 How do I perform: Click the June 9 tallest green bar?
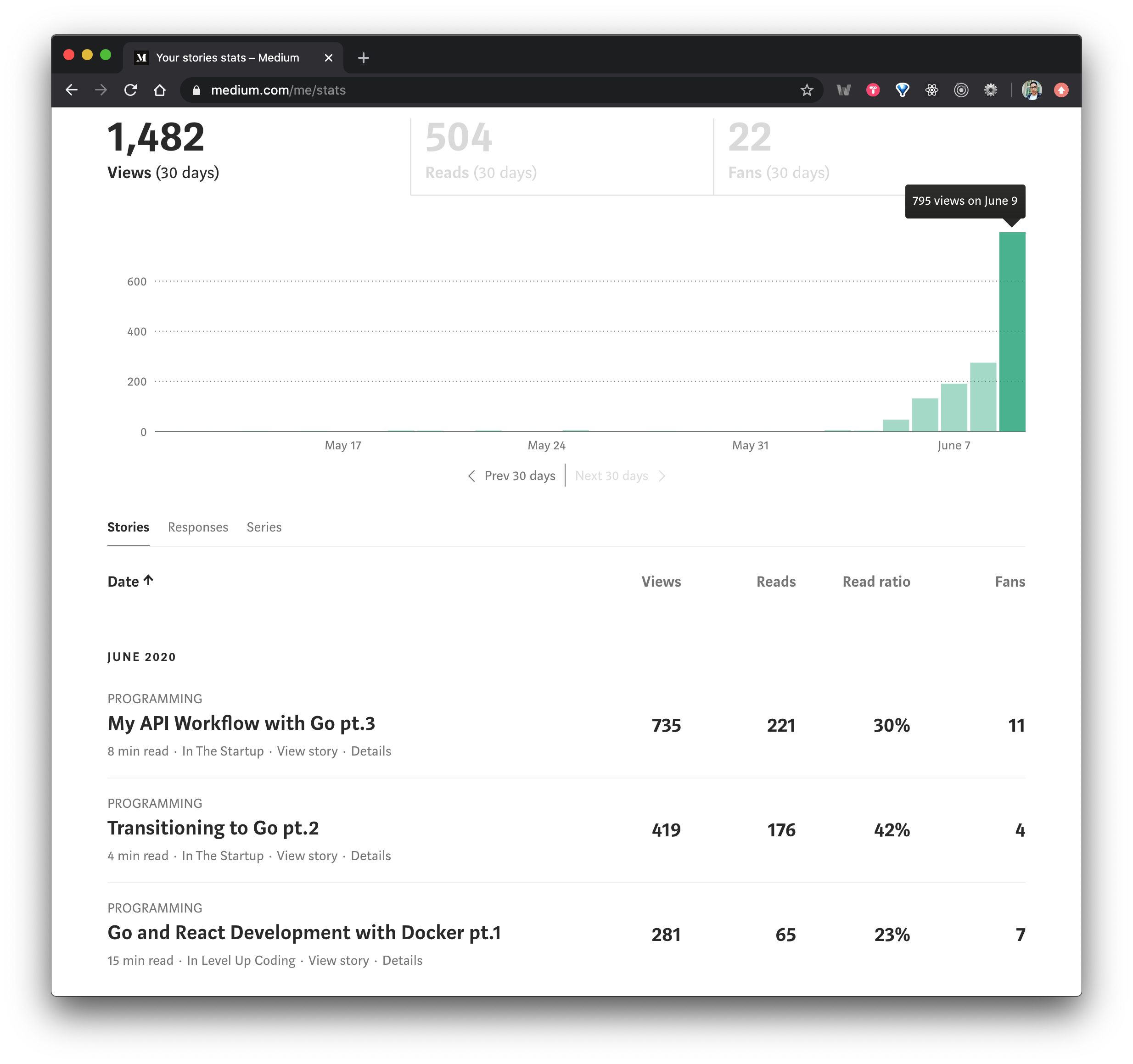point(1012,332)
